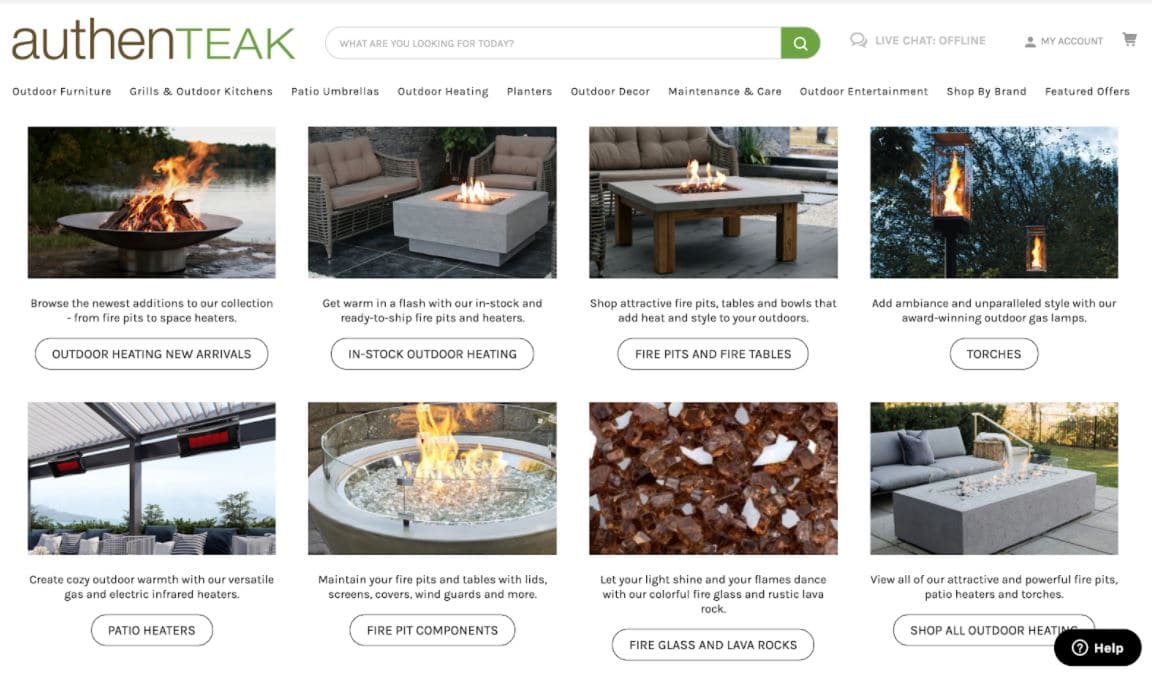This screenshot has height=673, width=1152.
Task: Click the search input field
Action: coord(553,43)
